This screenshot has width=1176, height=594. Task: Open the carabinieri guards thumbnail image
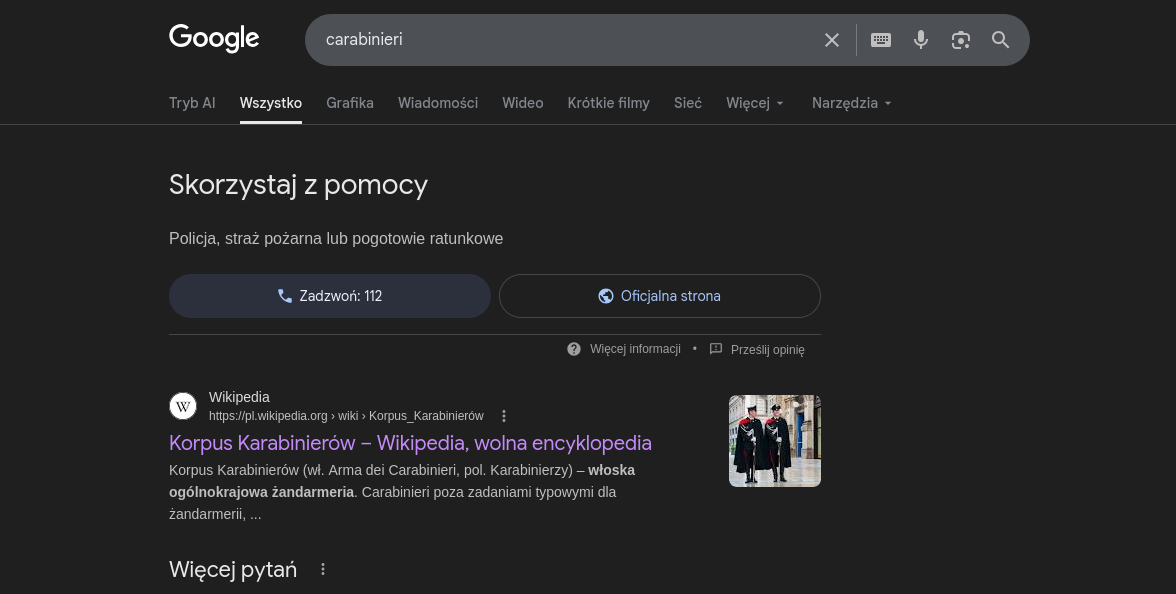pos(775,441)
